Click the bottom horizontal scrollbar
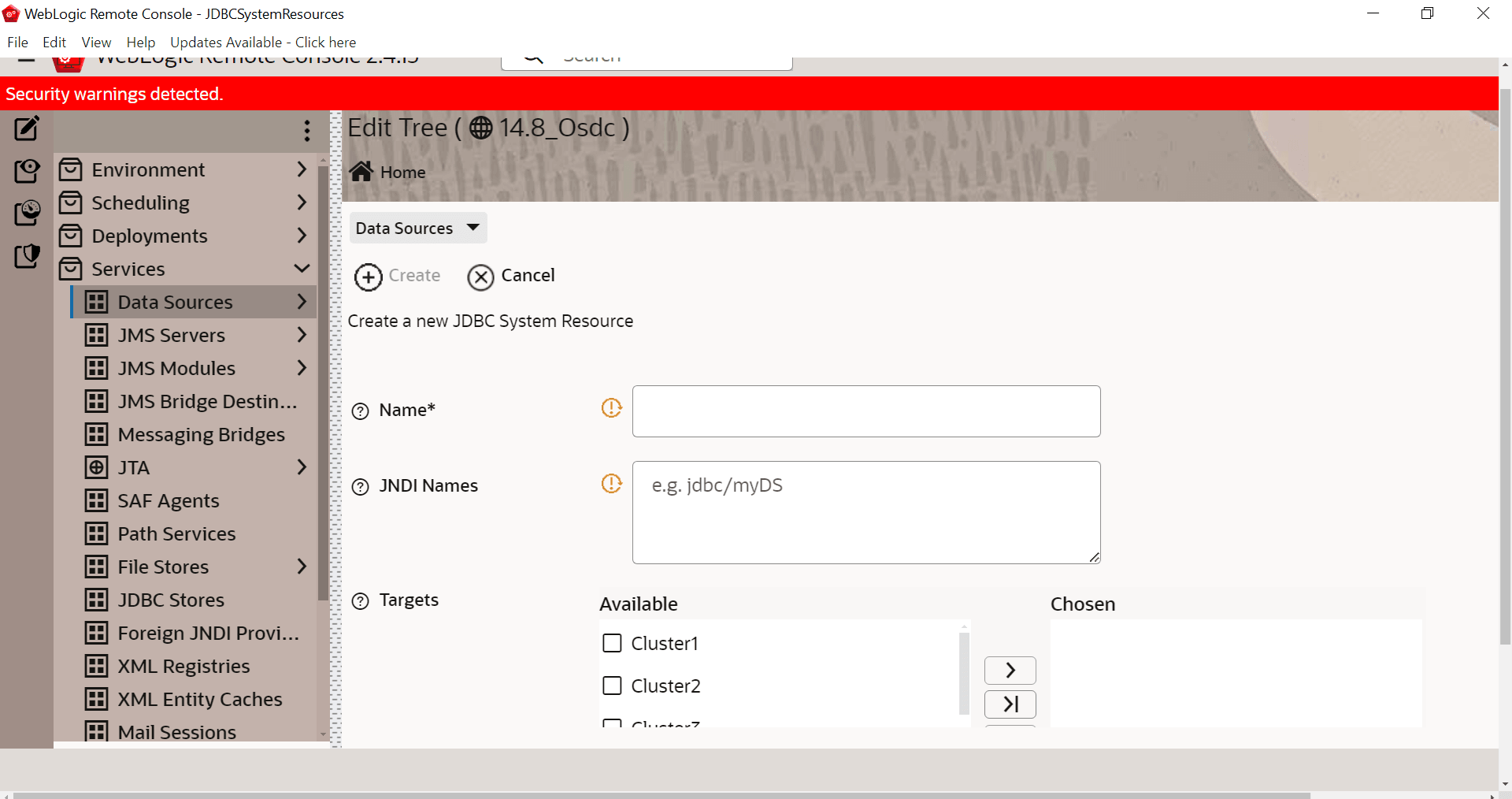 pos(661,795)
